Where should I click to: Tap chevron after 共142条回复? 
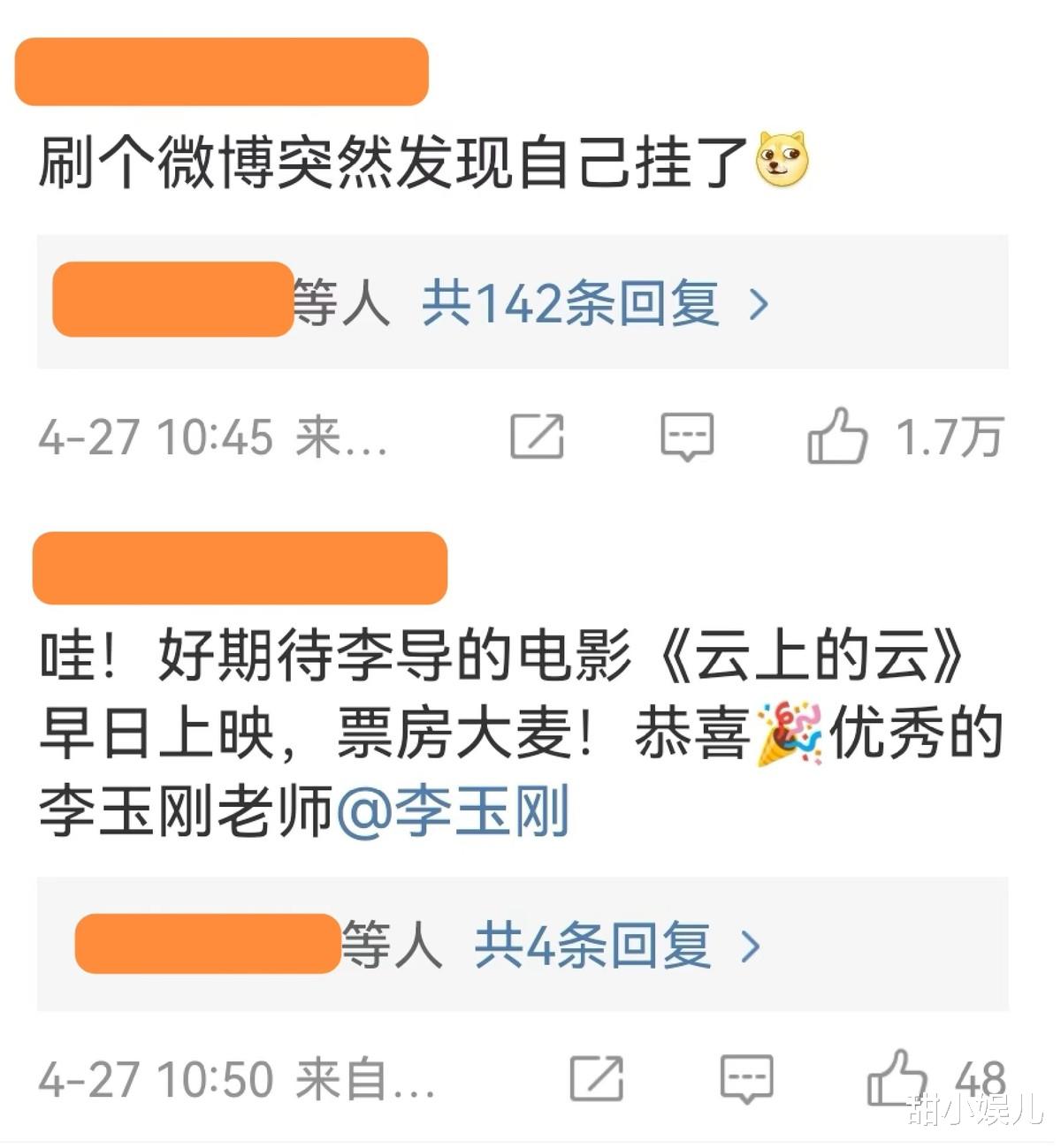point(759,305)
